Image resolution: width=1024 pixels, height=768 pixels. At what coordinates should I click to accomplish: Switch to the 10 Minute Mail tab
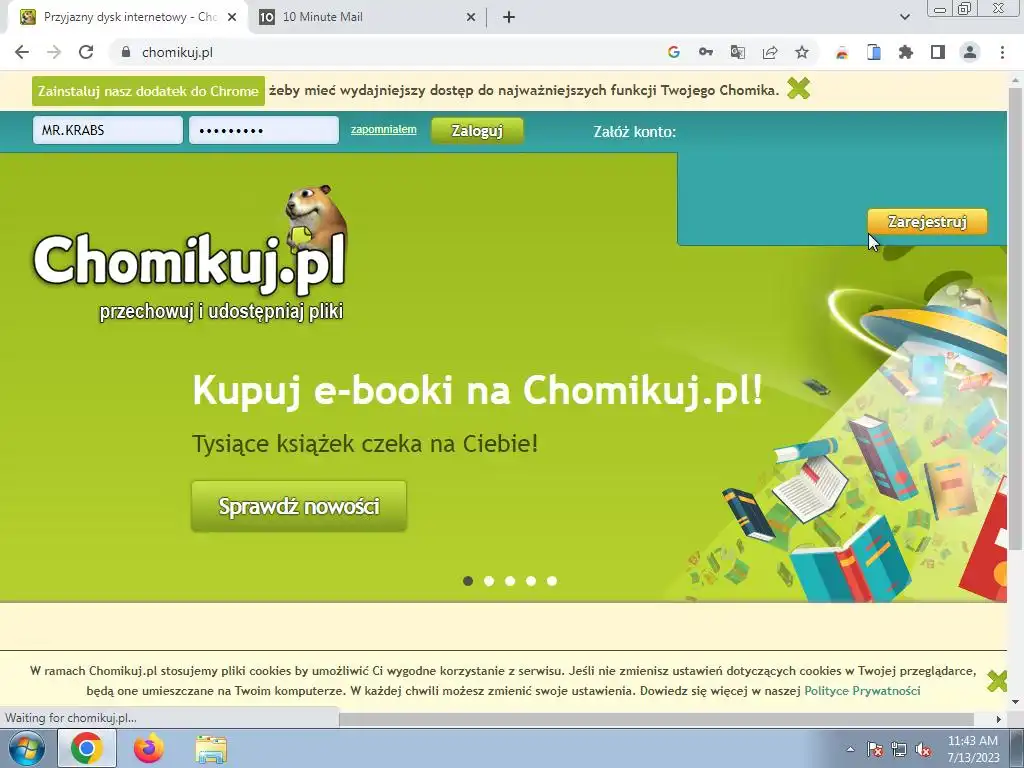pyautogui.click(x=366, y=17)
